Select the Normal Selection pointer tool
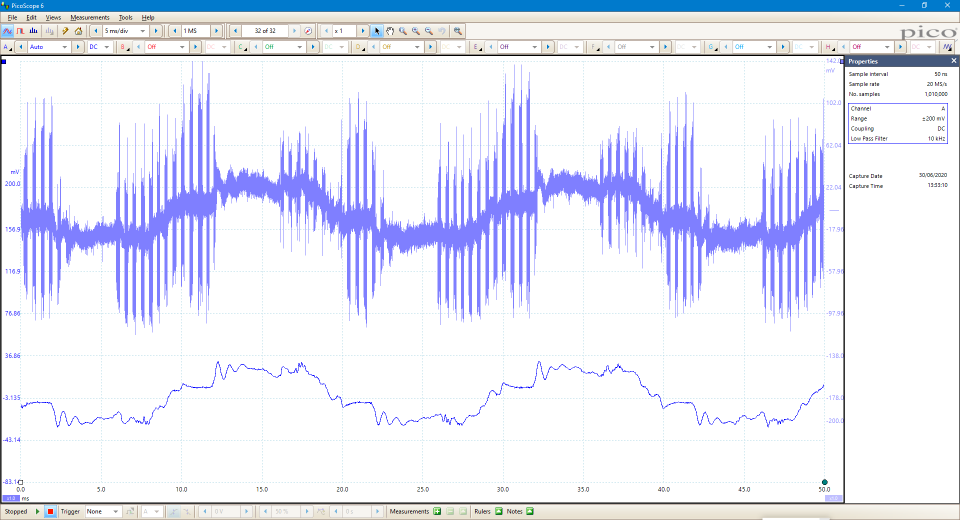Screen dimensions: 960x520 (x=377, y=31)
